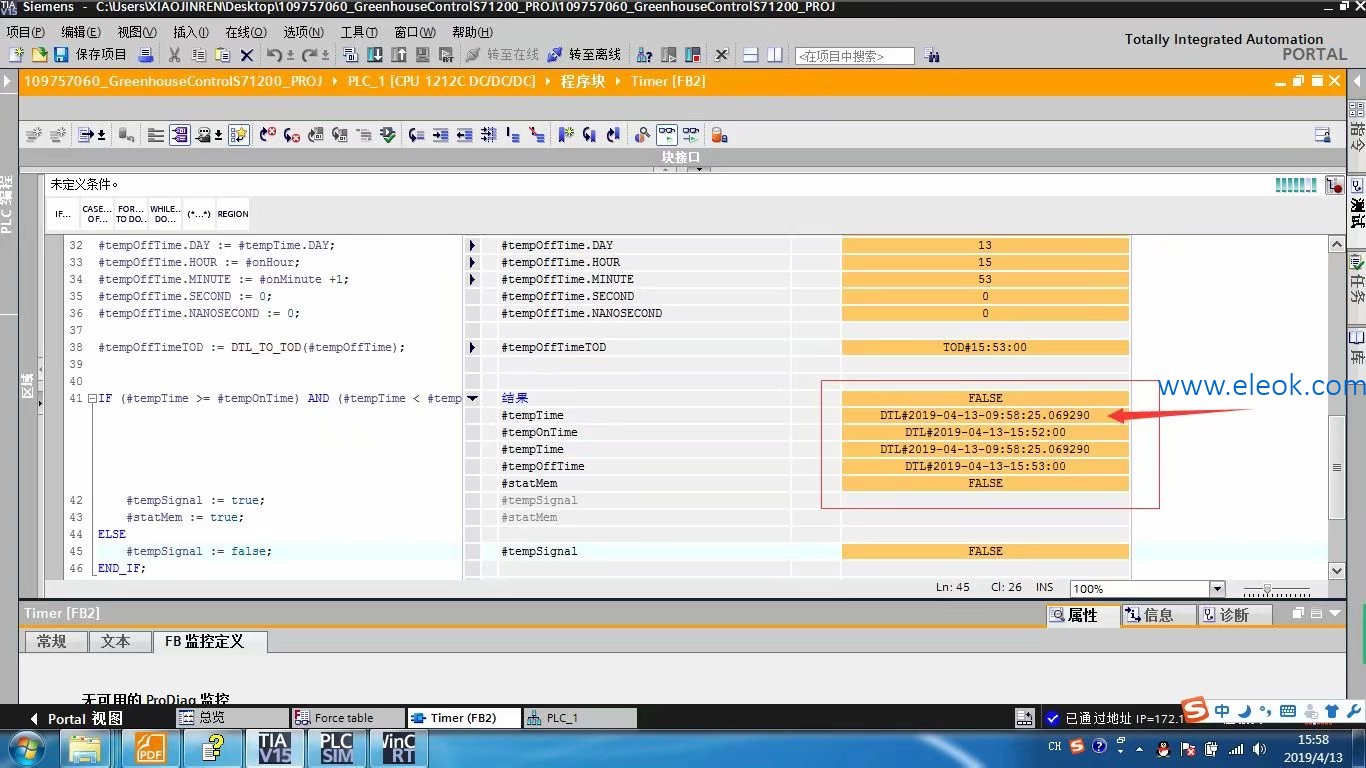
Task: Open the 信息 inspector tab
Action: 1158,615
